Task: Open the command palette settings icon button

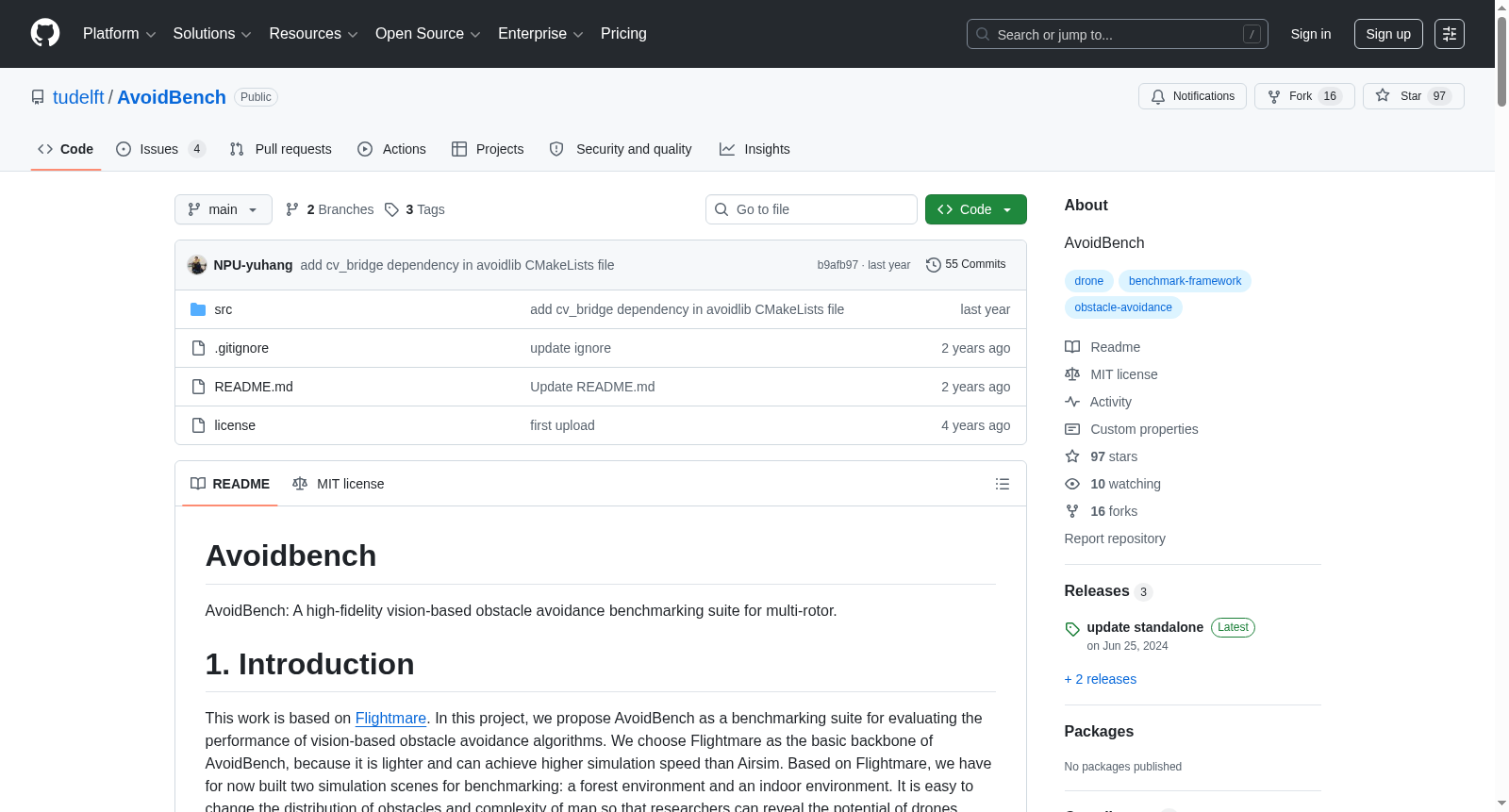Action: (1450, 34)
